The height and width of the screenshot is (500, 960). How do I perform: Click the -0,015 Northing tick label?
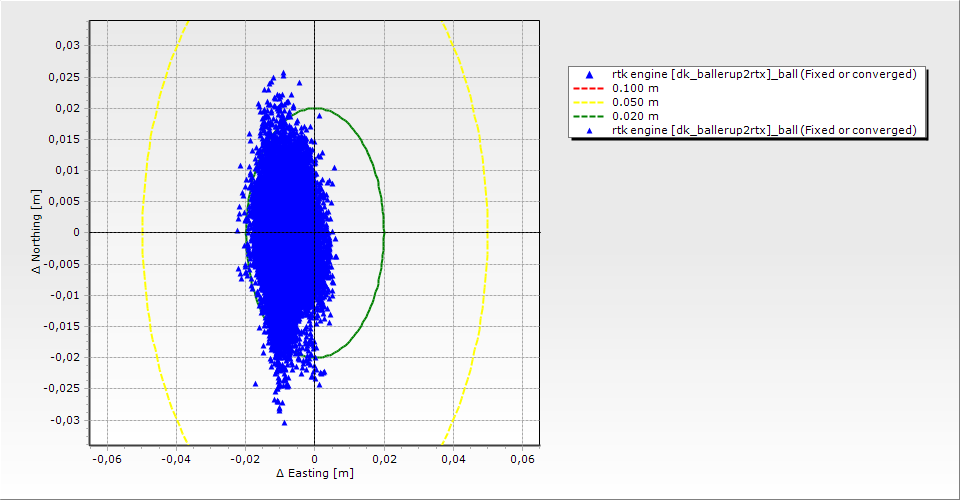click(x=62, y=326)
